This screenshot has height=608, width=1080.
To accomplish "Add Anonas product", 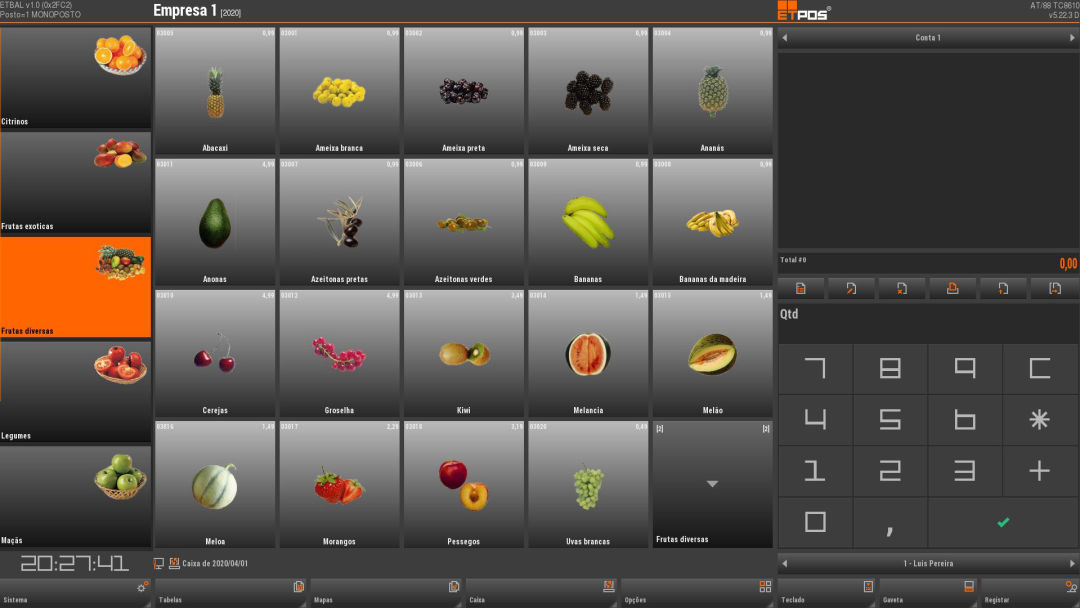I will tap(215, 222).
